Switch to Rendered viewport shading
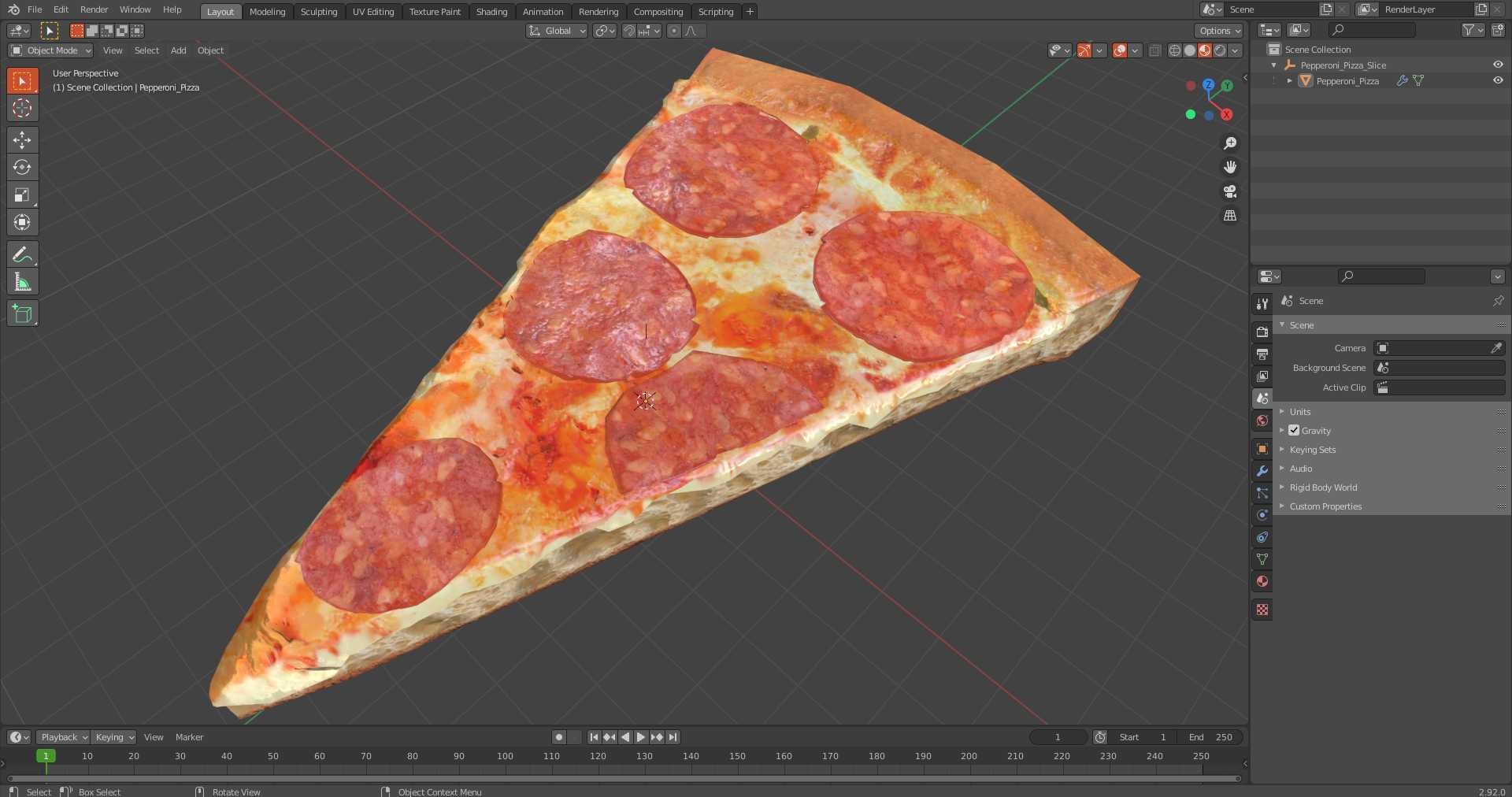The width and height of the screenshot is (1512, 797). 1220,50
